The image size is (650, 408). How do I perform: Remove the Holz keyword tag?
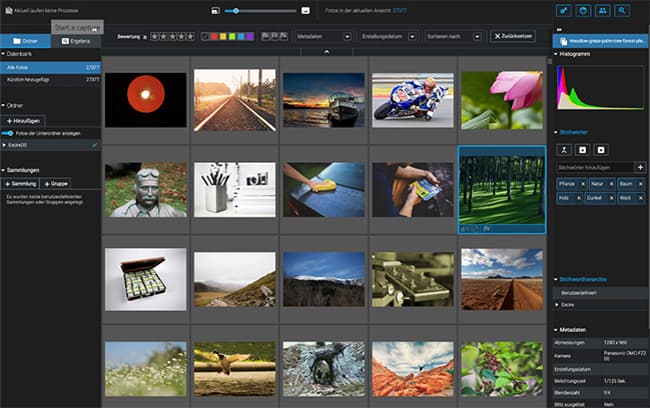(579, 198)
